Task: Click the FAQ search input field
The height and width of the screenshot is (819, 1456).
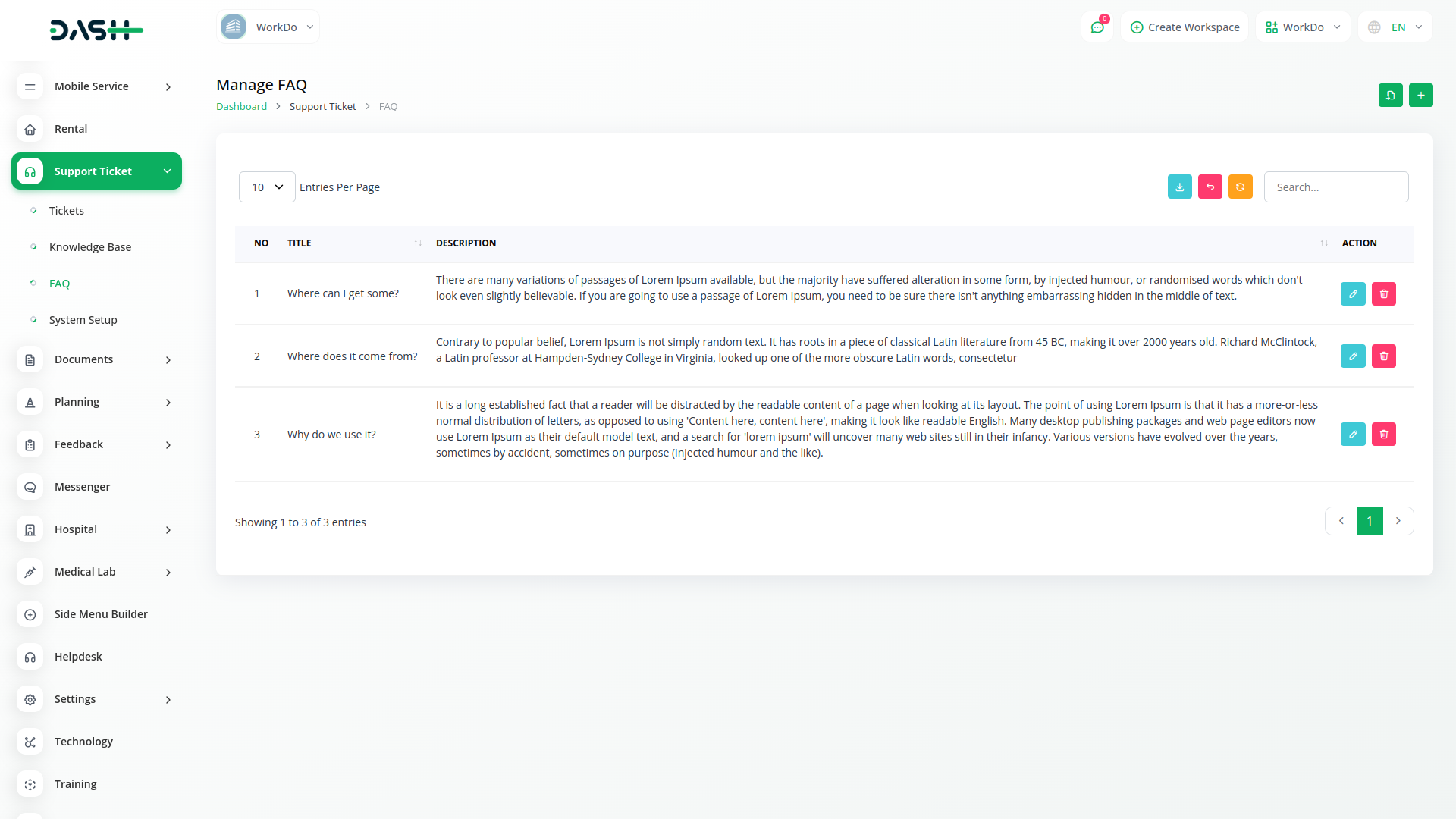Action: [x=1335, y=187]
